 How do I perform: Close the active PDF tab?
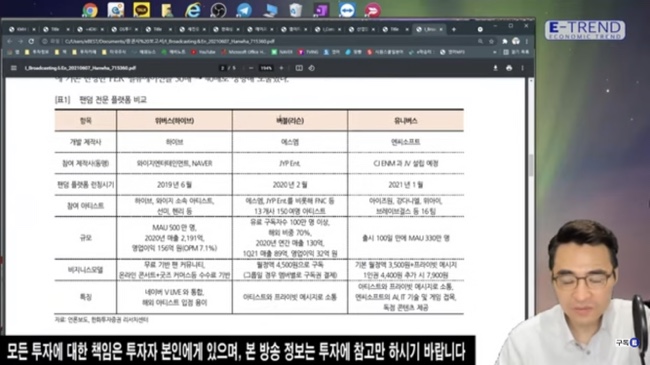click(441, 29)
